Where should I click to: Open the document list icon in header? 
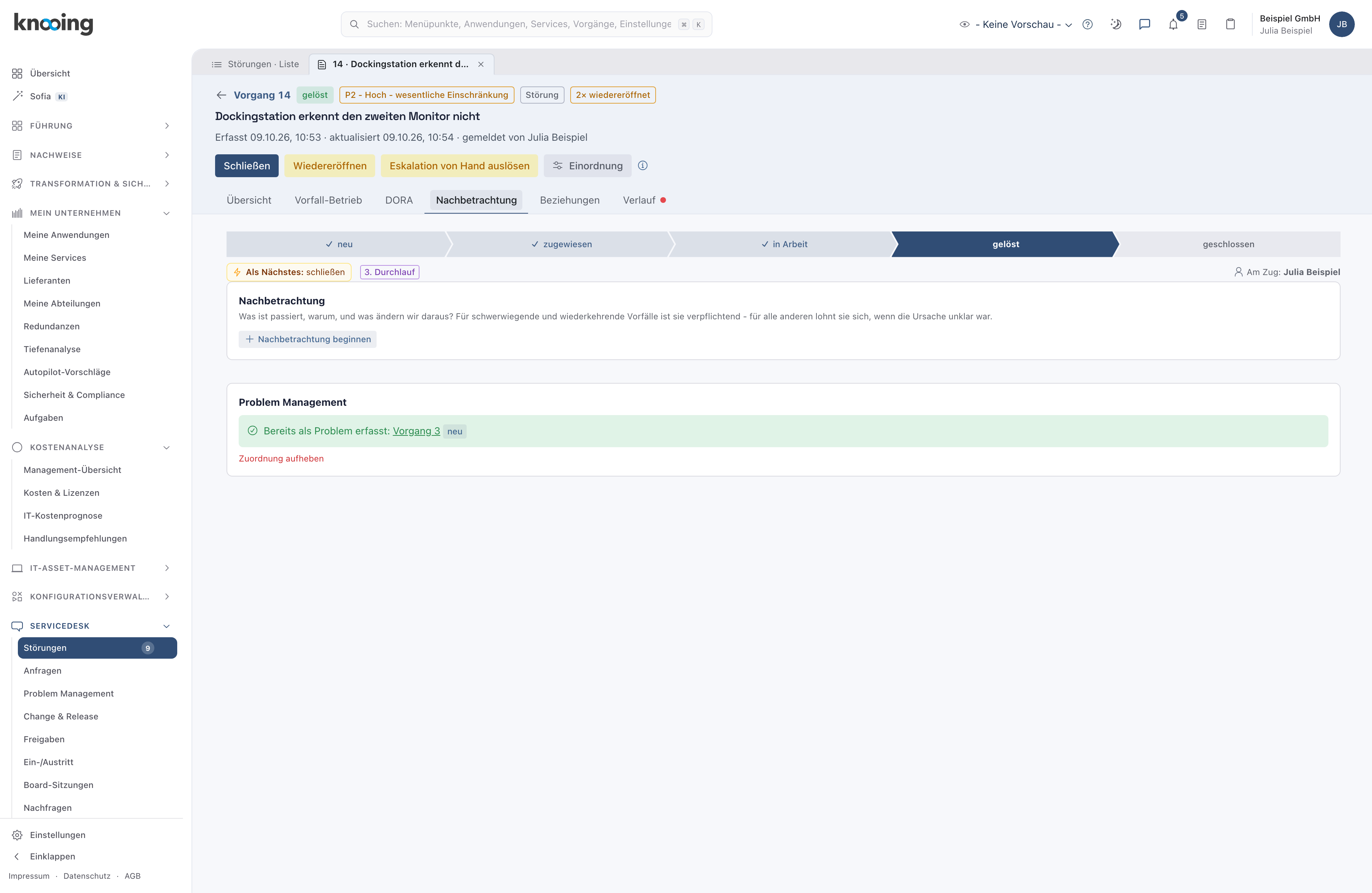[1202, 24]
